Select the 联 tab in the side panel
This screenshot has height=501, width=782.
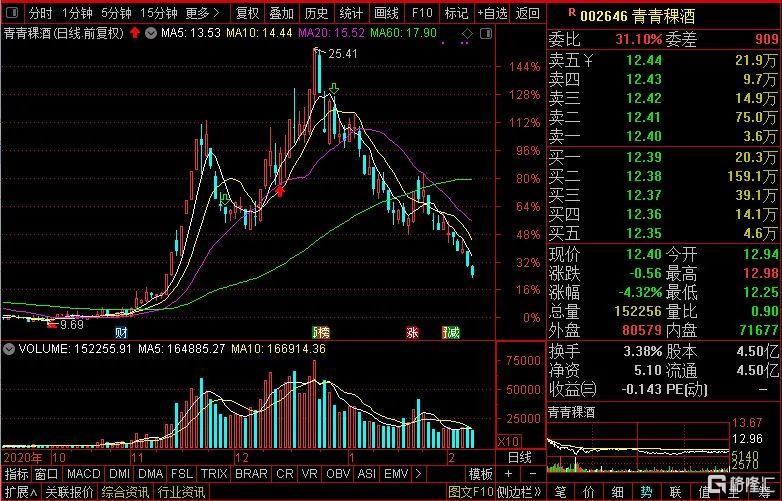point(675,492)
